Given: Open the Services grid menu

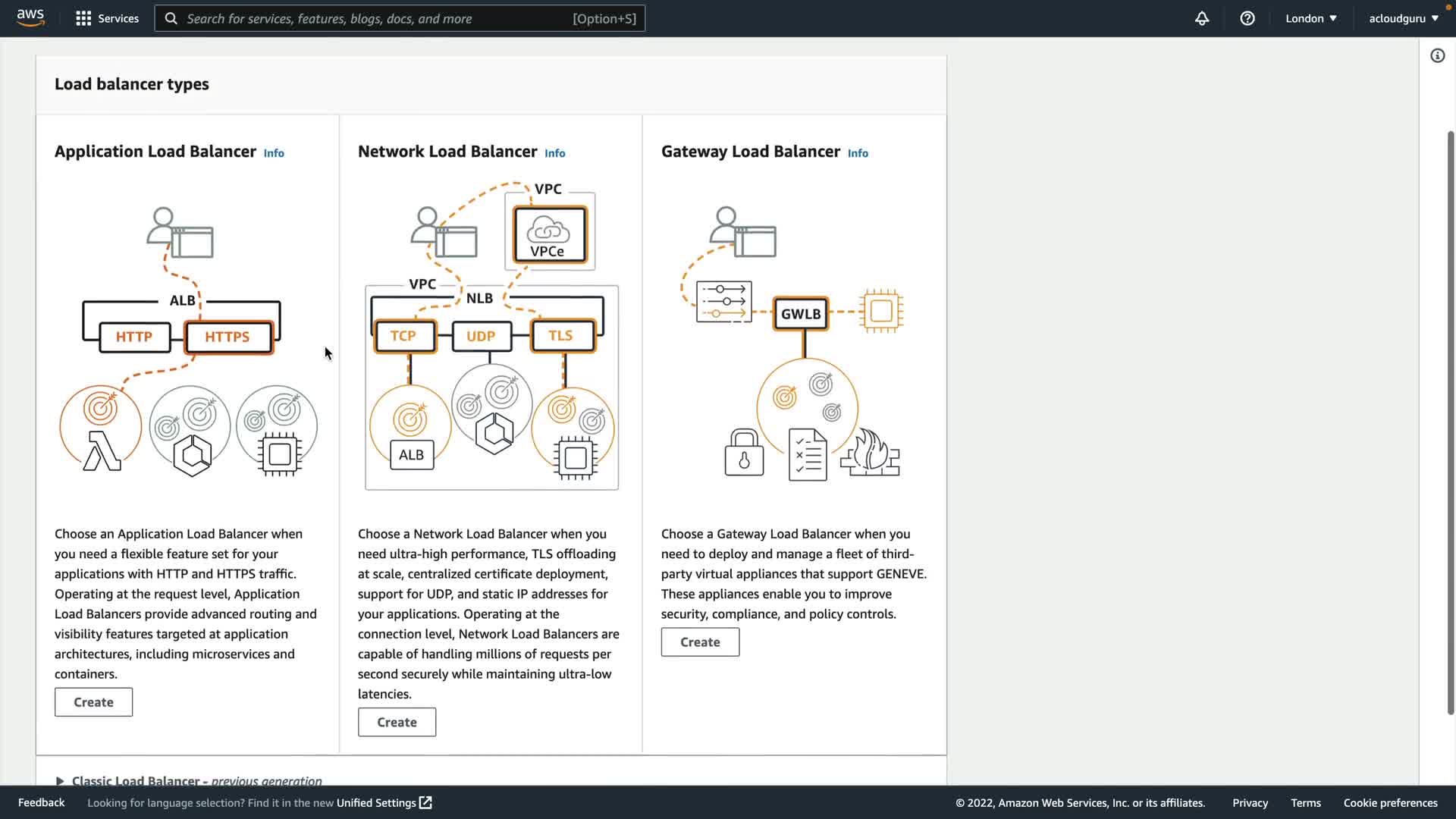Looking at the screenshot, I should coord(107,18).
